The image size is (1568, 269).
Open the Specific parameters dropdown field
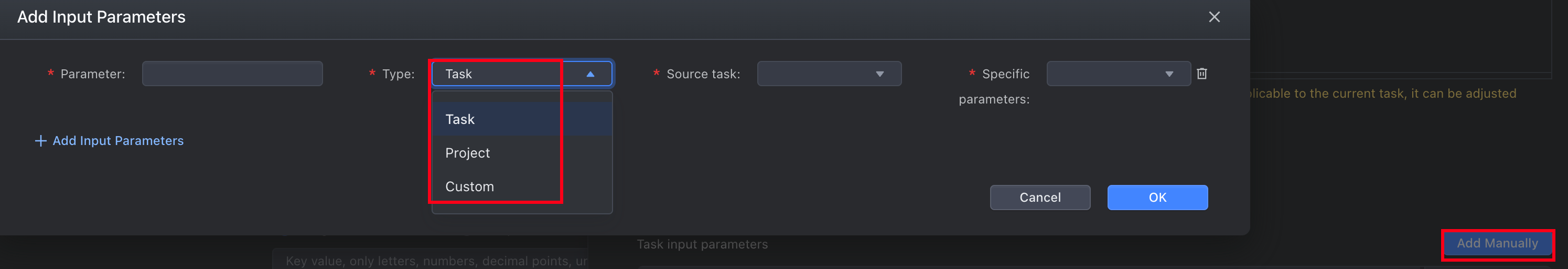tap(1118, 74)
